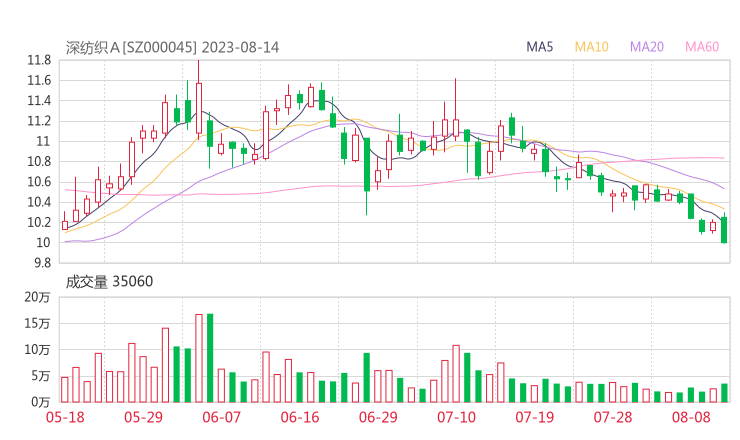The width and height of the screenshot is (740, 440).
Task: Click the 07-28 date axis label
Action: (x=613, y=417)
